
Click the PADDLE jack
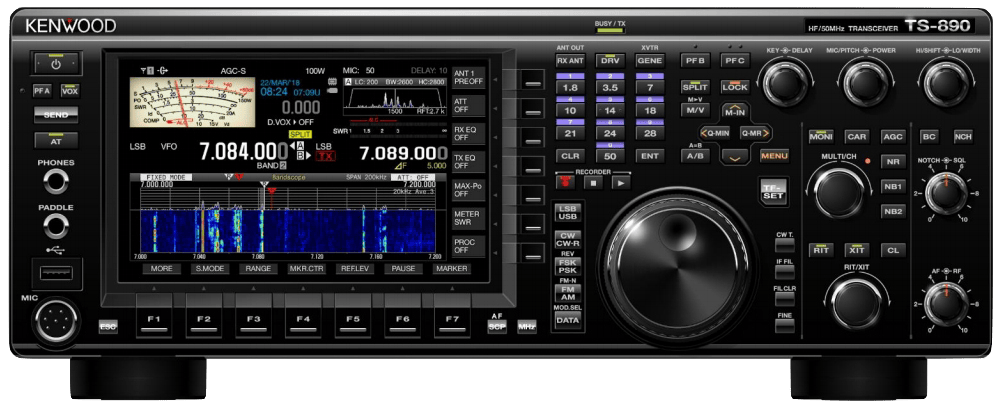(x=56, y=227)
